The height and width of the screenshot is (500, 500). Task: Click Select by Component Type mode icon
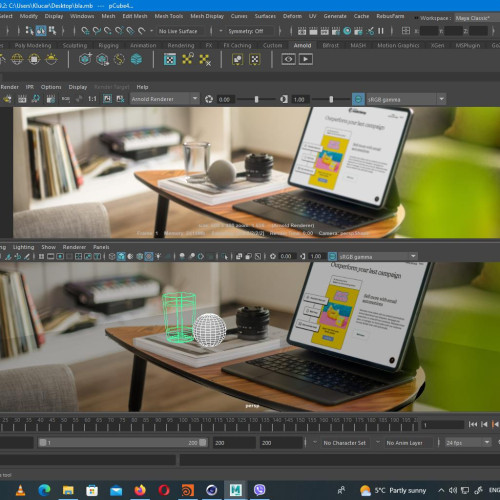coord(52,31)
